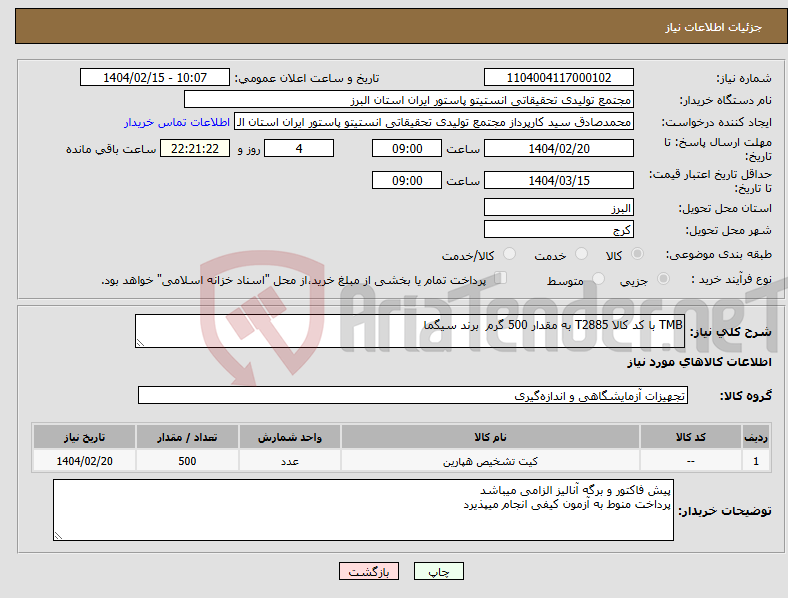
Task: Click the کد کالا column header
Action: [x=691, y=437]
